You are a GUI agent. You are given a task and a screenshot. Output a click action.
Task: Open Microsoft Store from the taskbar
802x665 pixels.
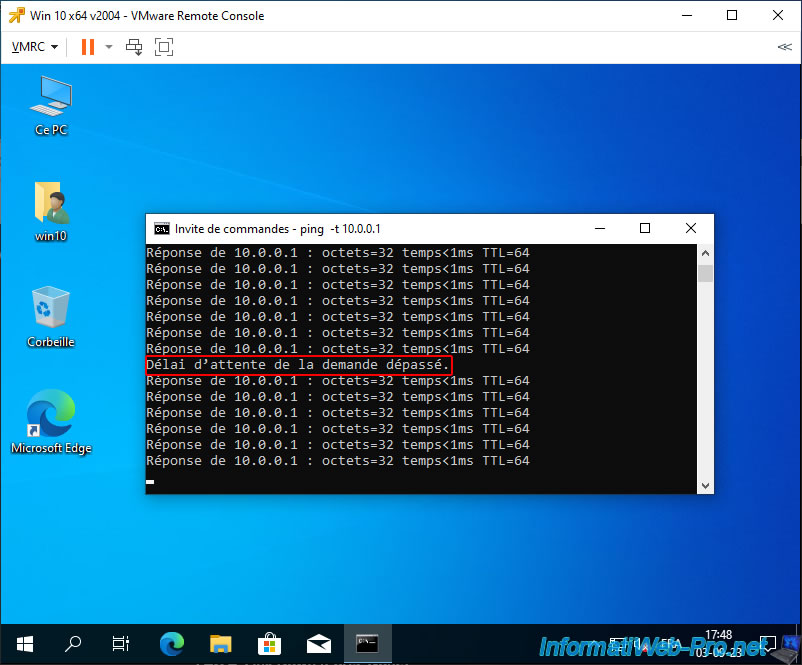[x=269, y=643]
